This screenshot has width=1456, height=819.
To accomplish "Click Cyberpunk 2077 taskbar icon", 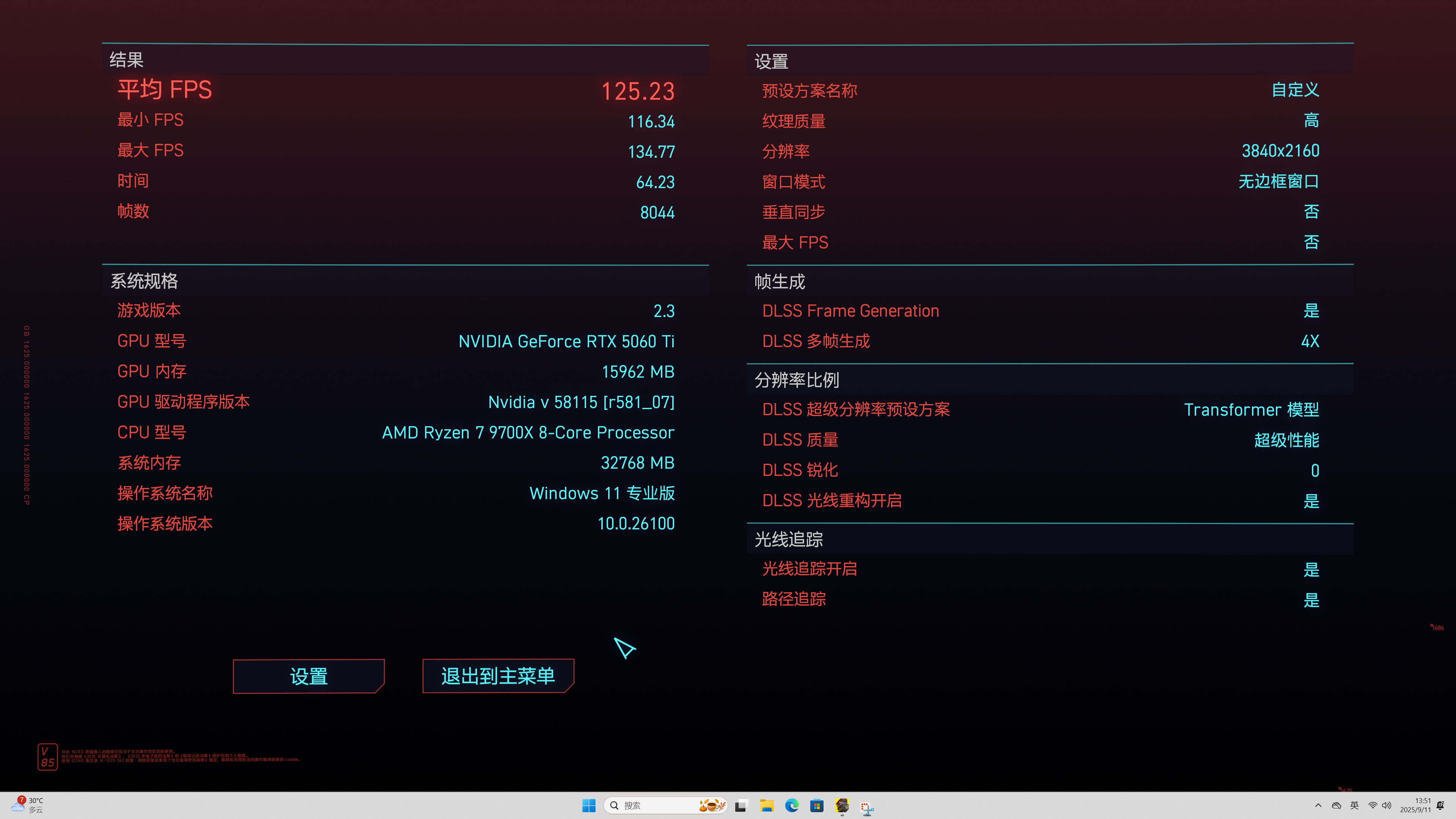I will pos(842,805).
